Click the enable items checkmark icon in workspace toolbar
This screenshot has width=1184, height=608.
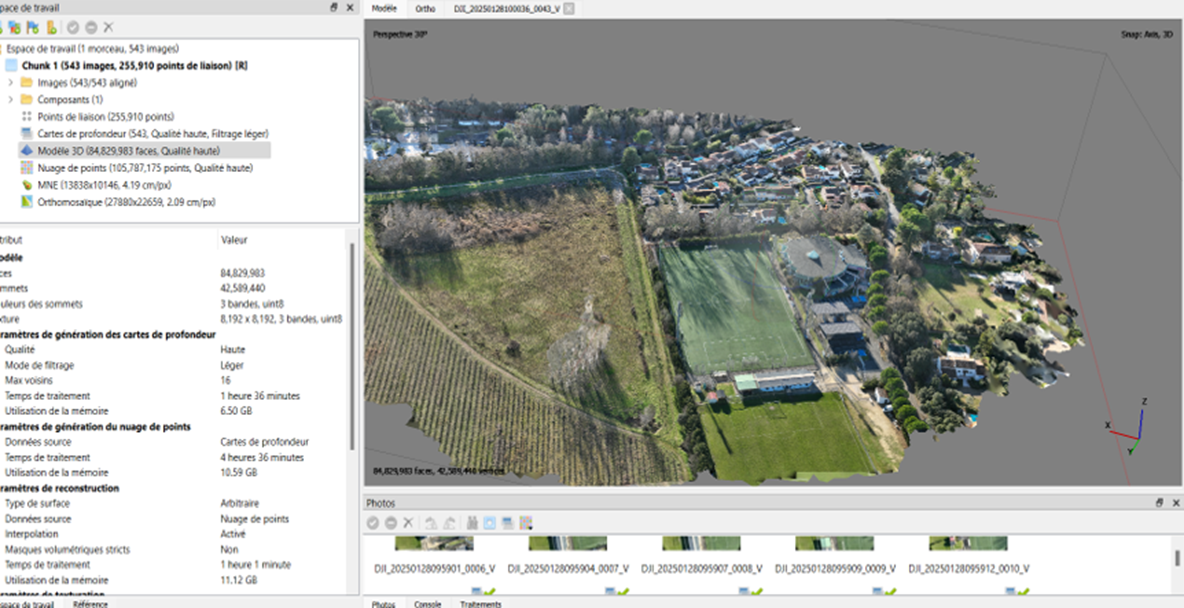[x=73, y=27]
